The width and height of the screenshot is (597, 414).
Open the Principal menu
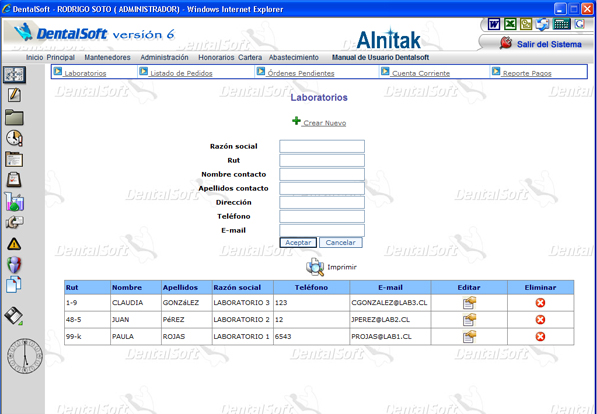click(x=61, y=58)
